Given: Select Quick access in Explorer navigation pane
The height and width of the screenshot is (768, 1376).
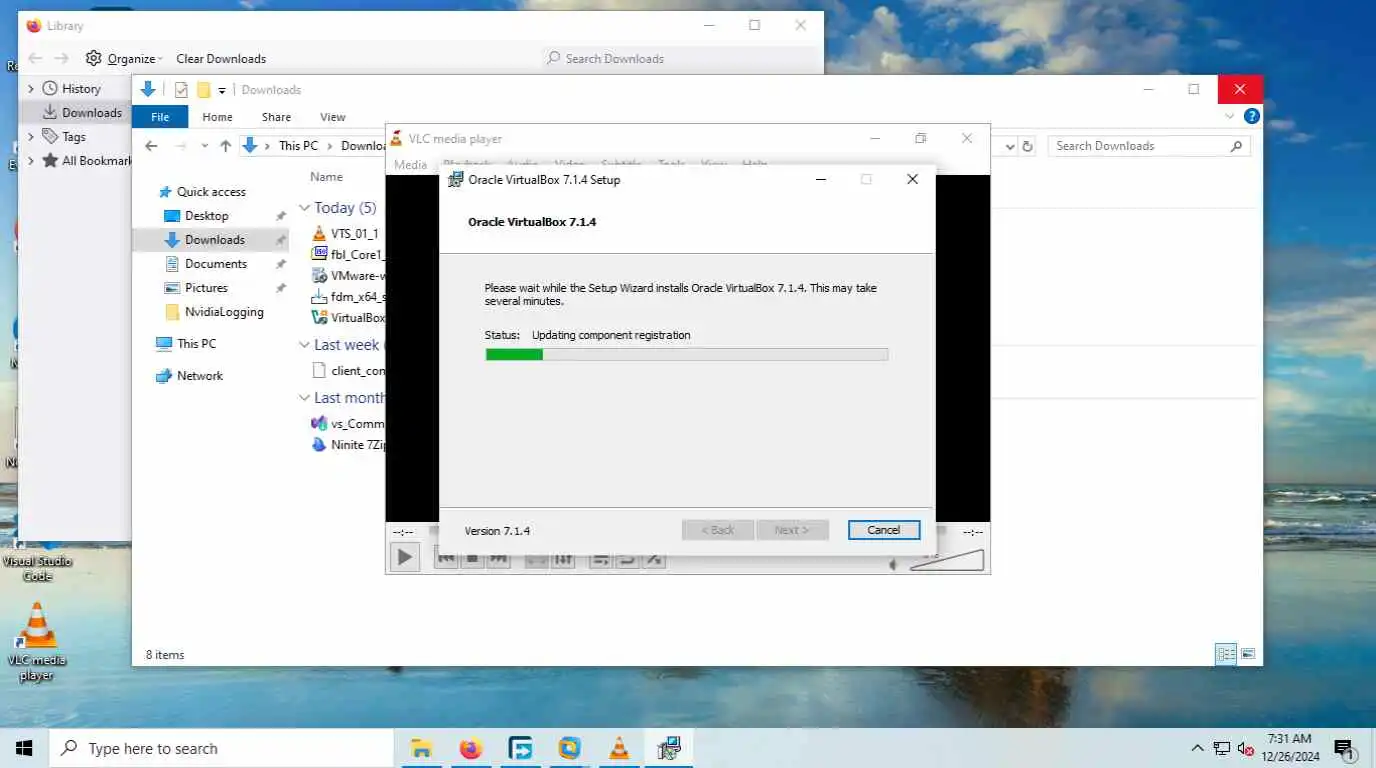Looking at the screenshot, I should [211, 192].
